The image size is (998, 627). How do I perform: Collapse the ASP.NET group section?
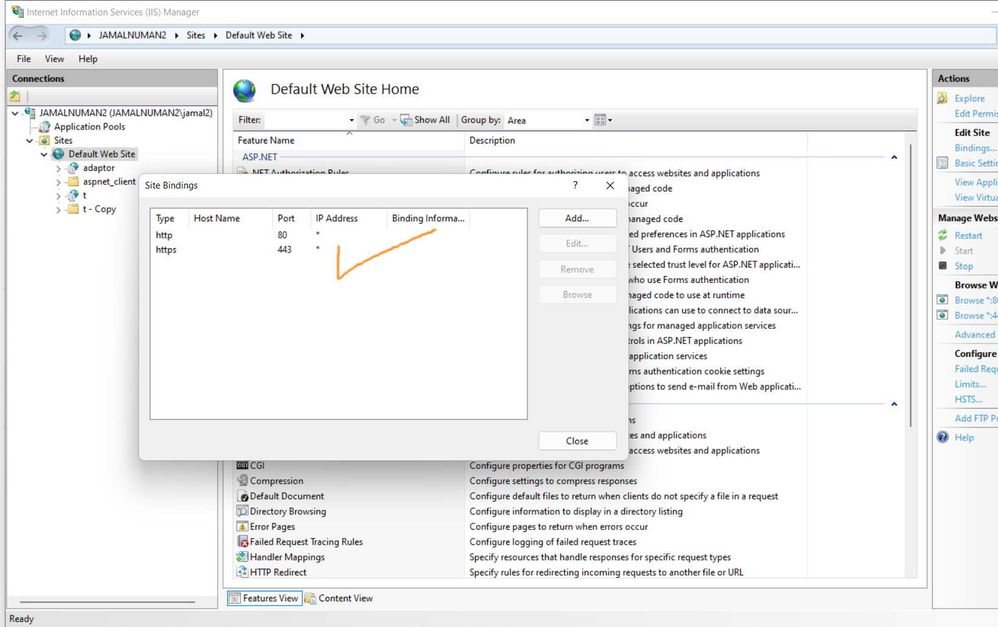pyautogui.click(x=894, y=157)
